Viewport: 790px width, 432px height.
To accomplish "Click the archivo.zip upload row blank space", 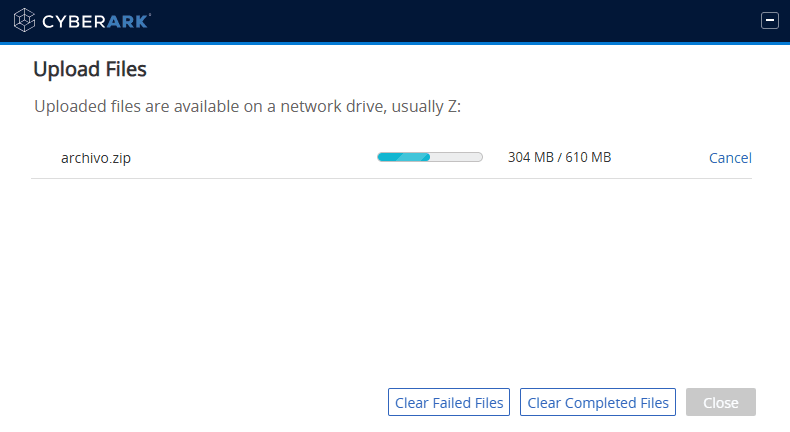I will tap(252, 158).
